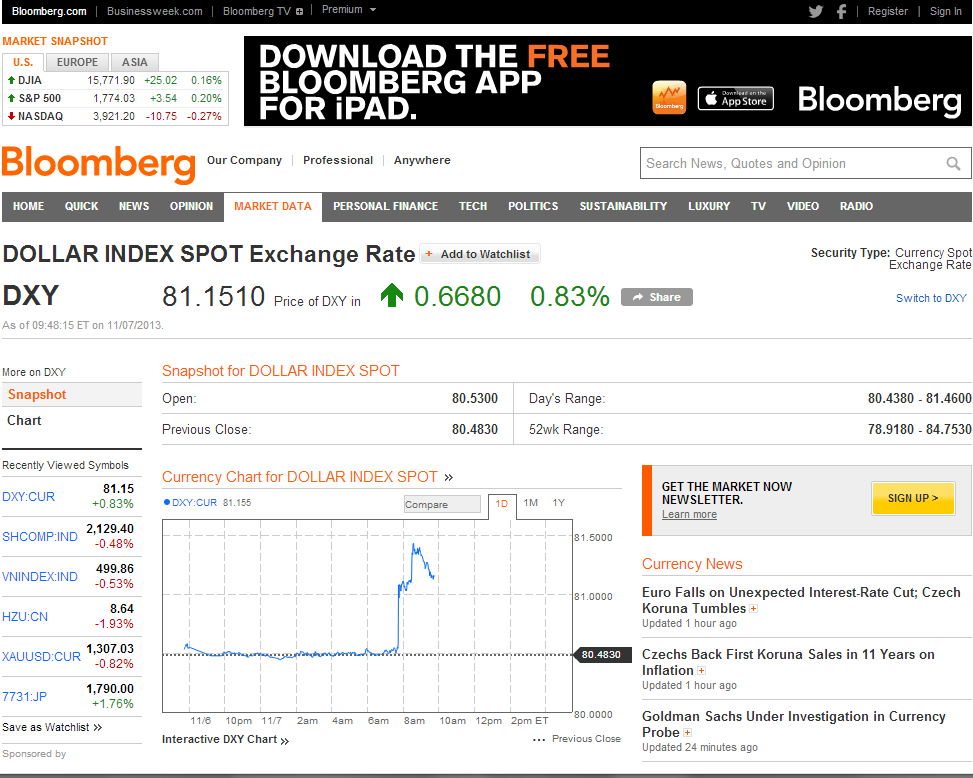Click the App Store download badge
This screenshot has width=973, height=778.
pos(735,98)
